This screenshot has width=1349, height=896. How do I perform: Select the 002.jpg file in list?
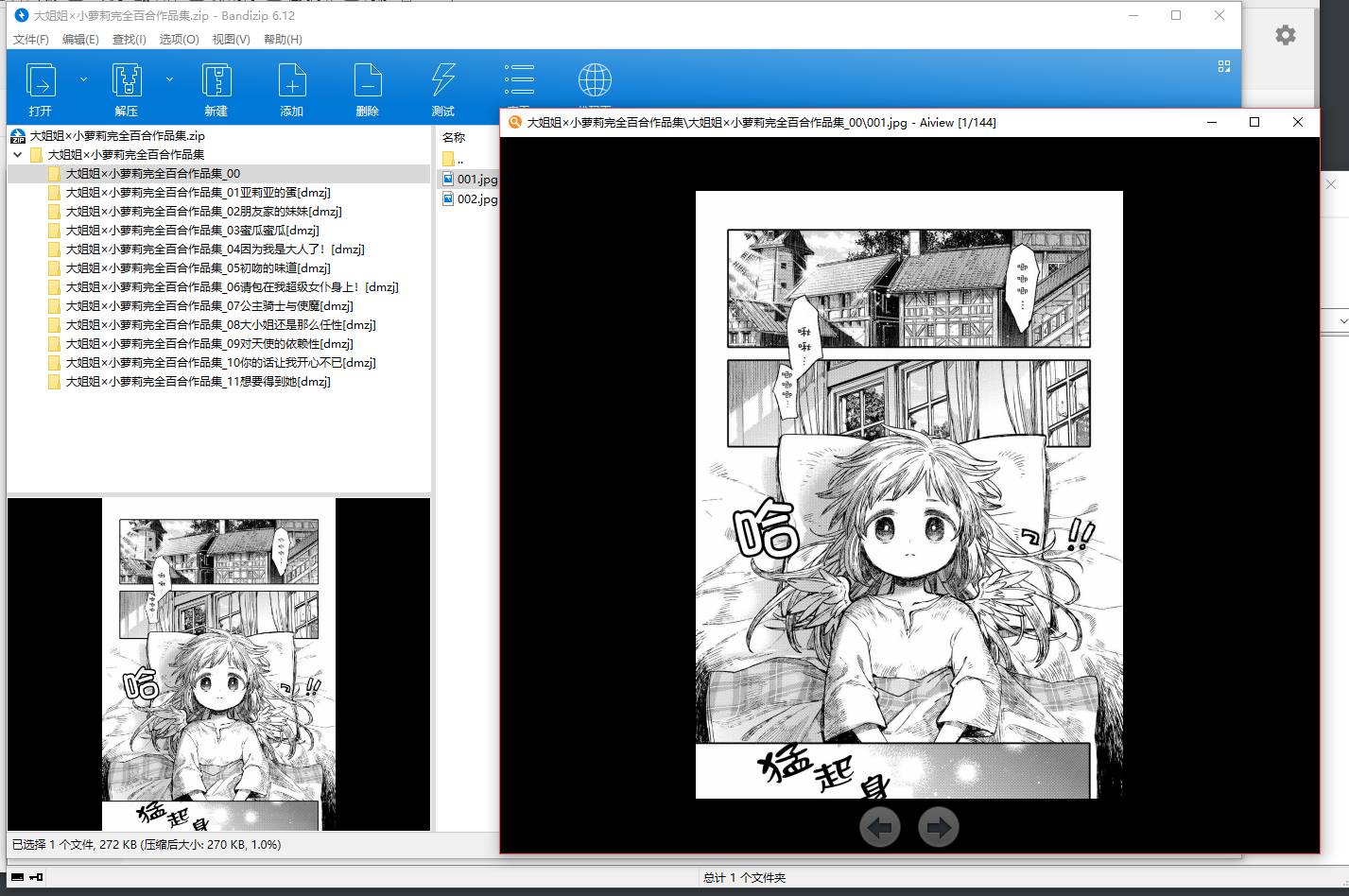(x=476, y=199)
